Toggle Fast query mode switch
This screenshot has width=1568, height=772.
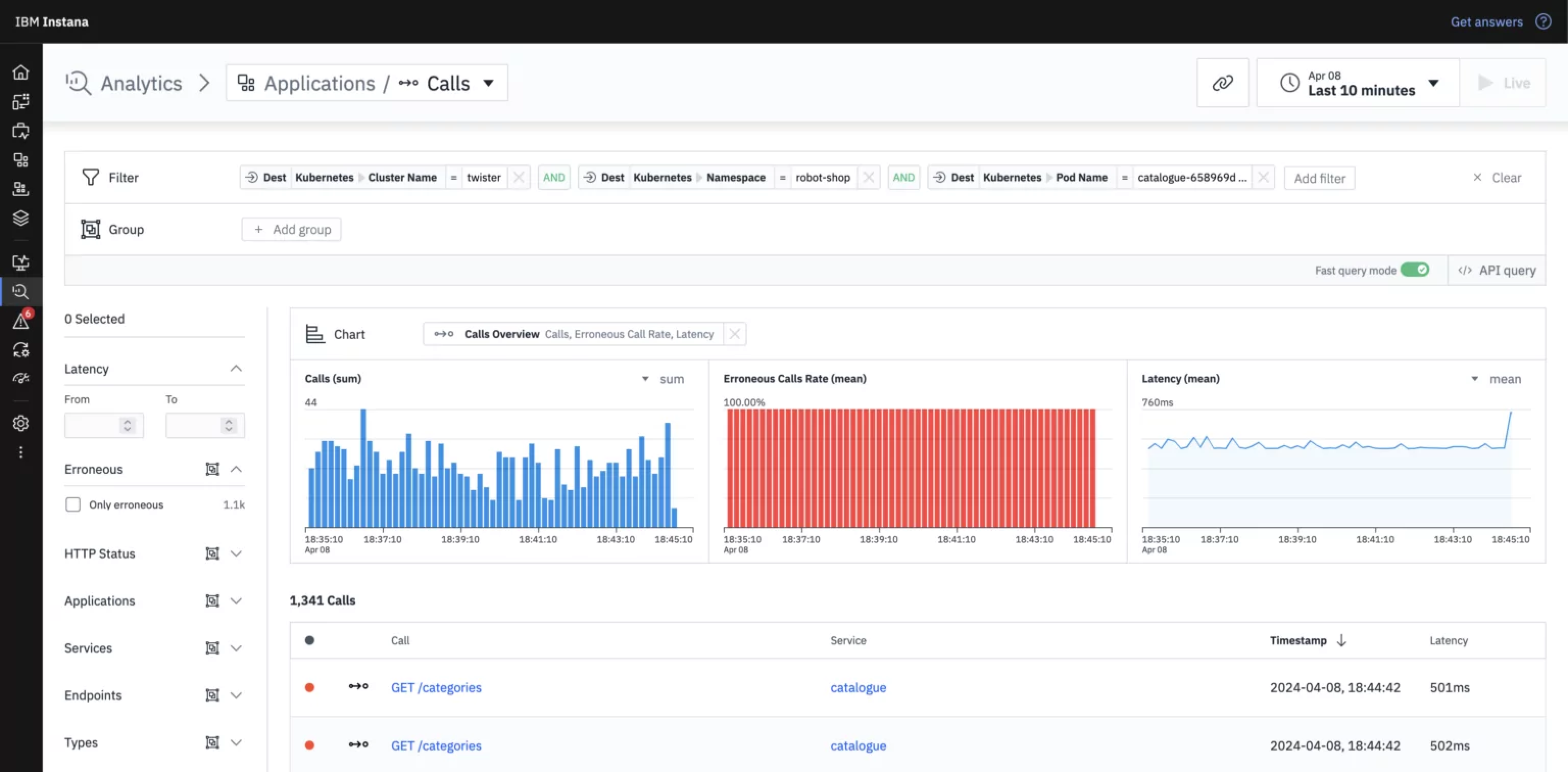1414,270
